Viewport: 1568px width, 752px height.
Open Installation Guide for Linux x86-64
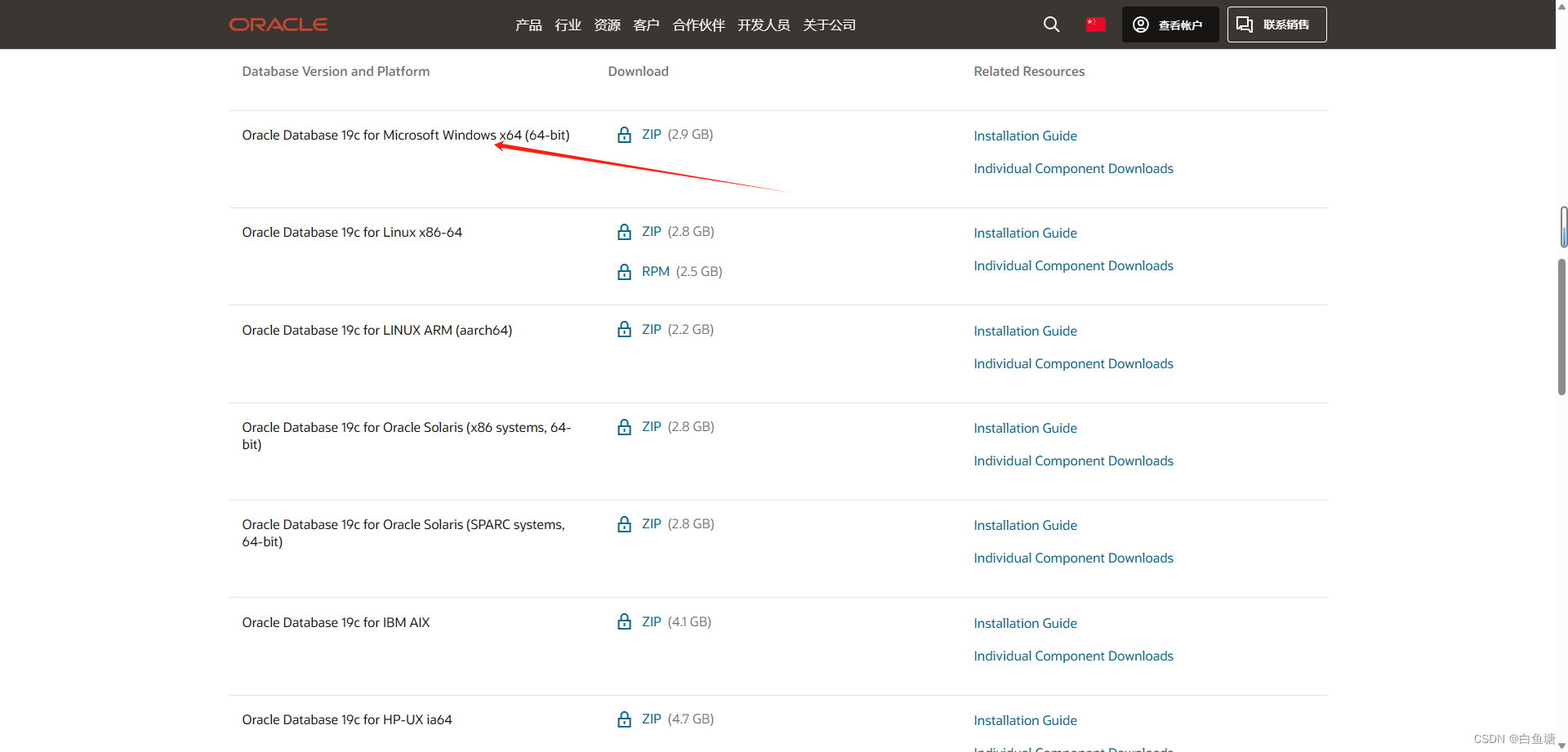tap(1025, 233)
